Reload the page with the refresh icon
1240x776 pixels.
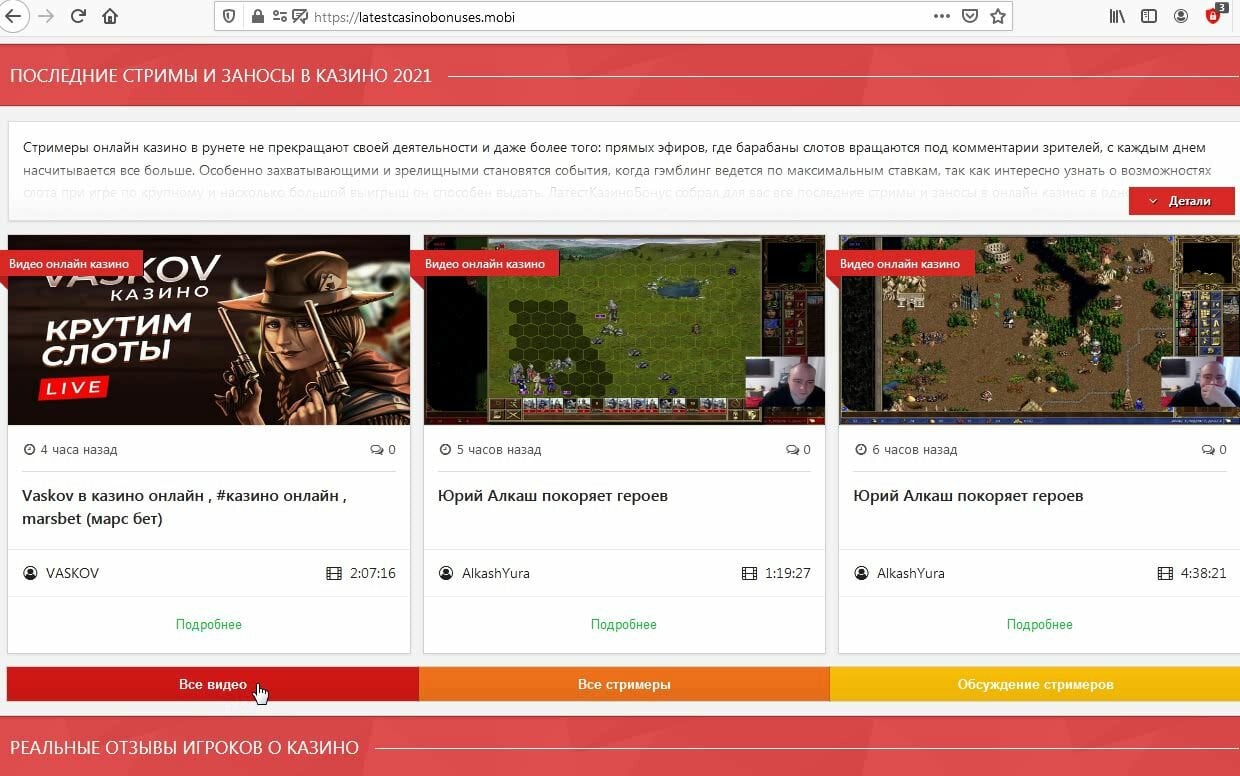[x=78, y=16]
